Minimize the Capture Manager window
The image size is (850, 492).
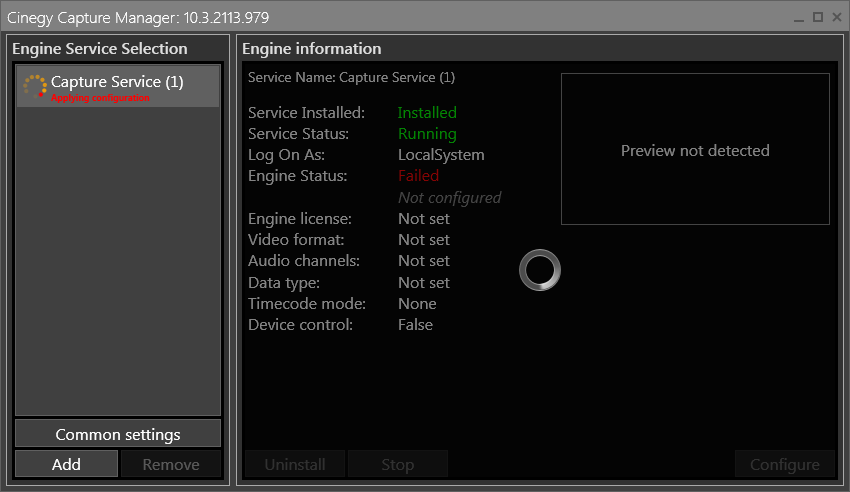point(799,18)
